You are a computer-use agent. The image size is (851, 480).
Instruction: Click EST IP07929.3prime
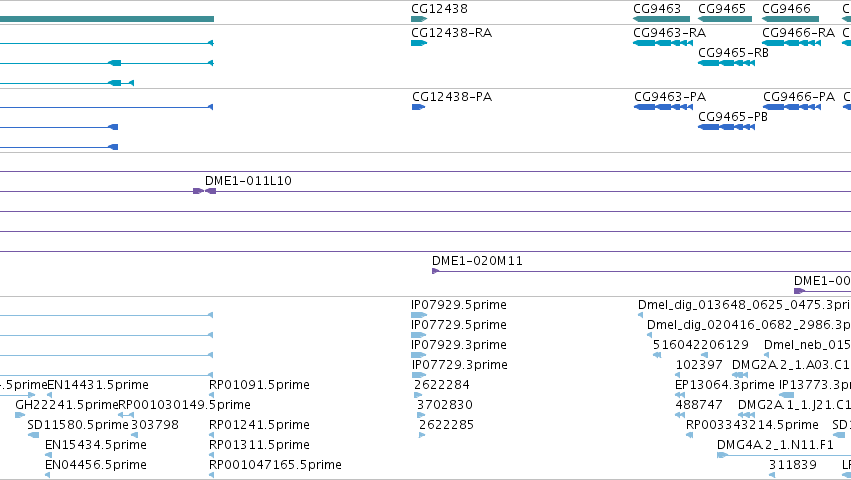(x=418, y=355)
